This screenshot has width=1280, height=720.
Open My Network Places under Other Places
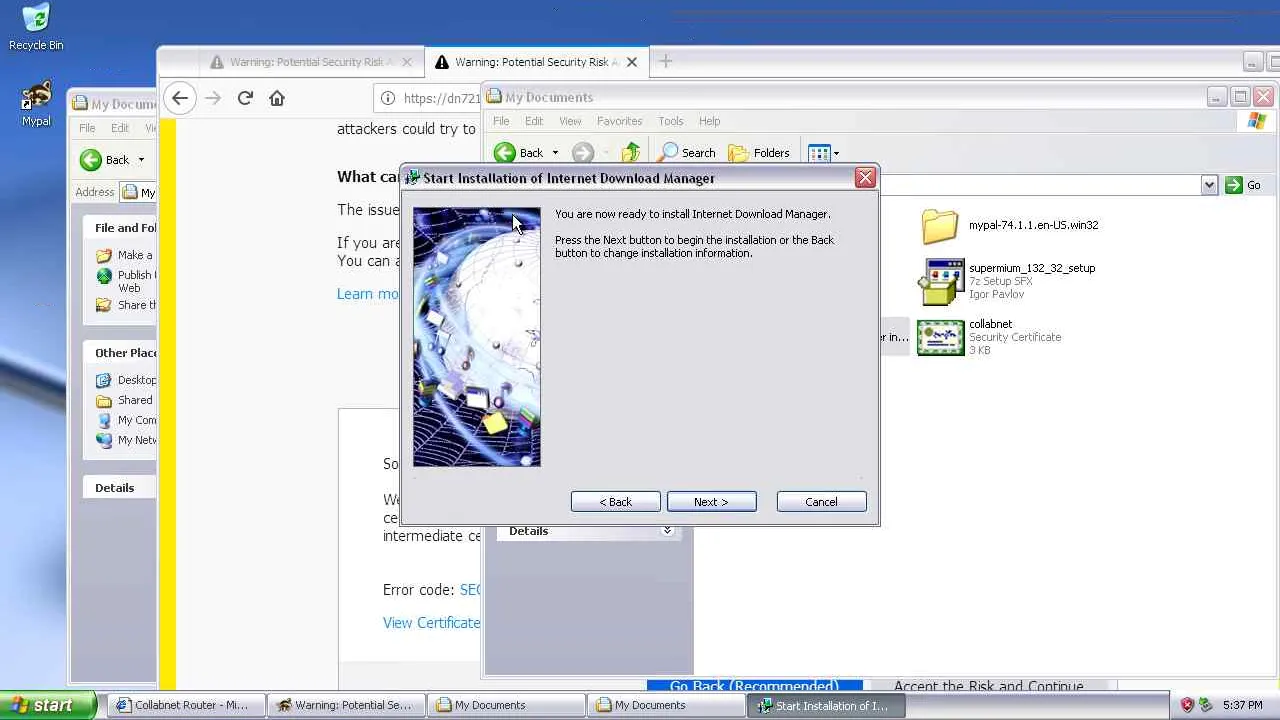[126, 440]
